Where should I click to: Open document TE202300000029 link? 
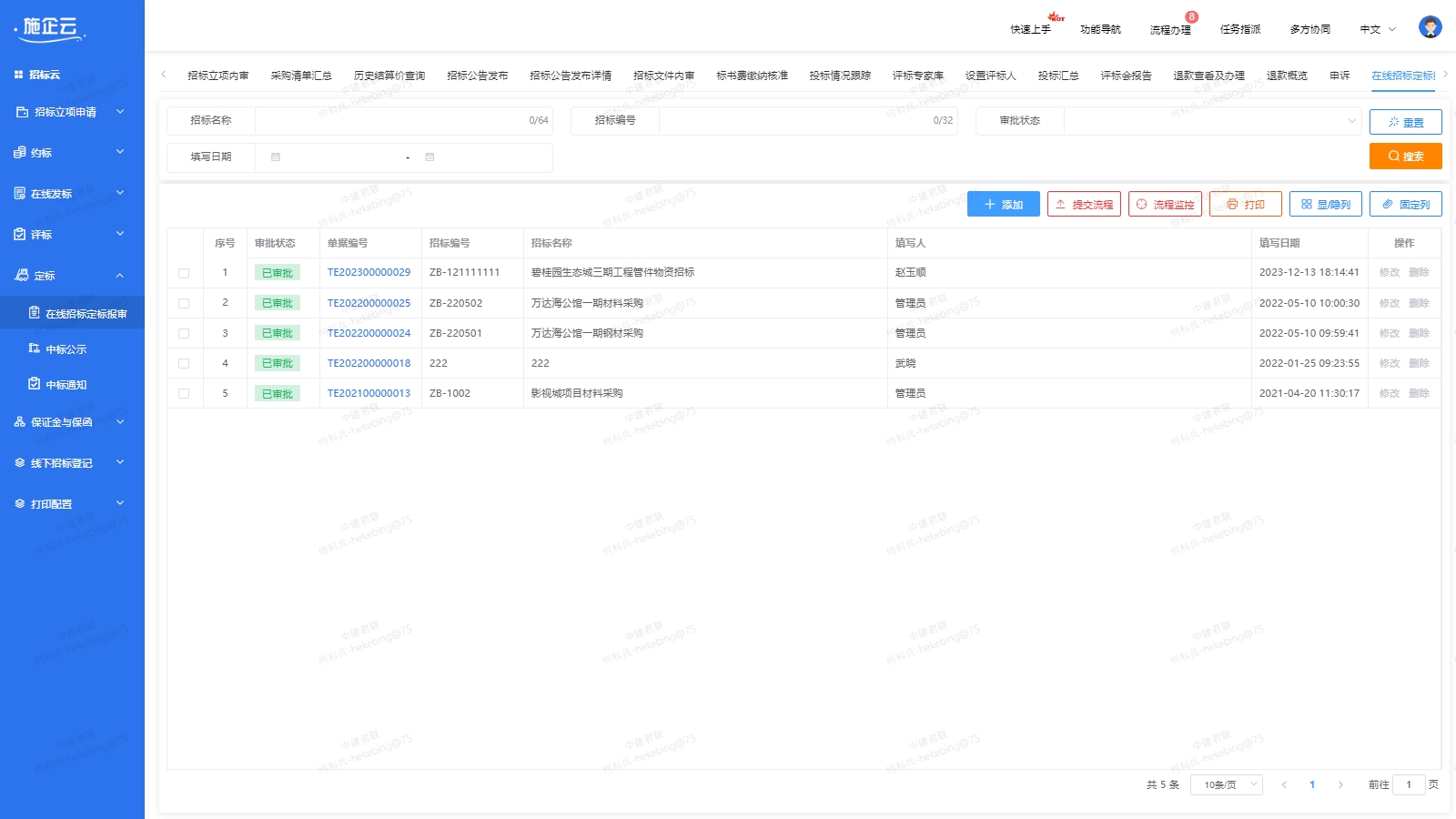coord(369,272)
